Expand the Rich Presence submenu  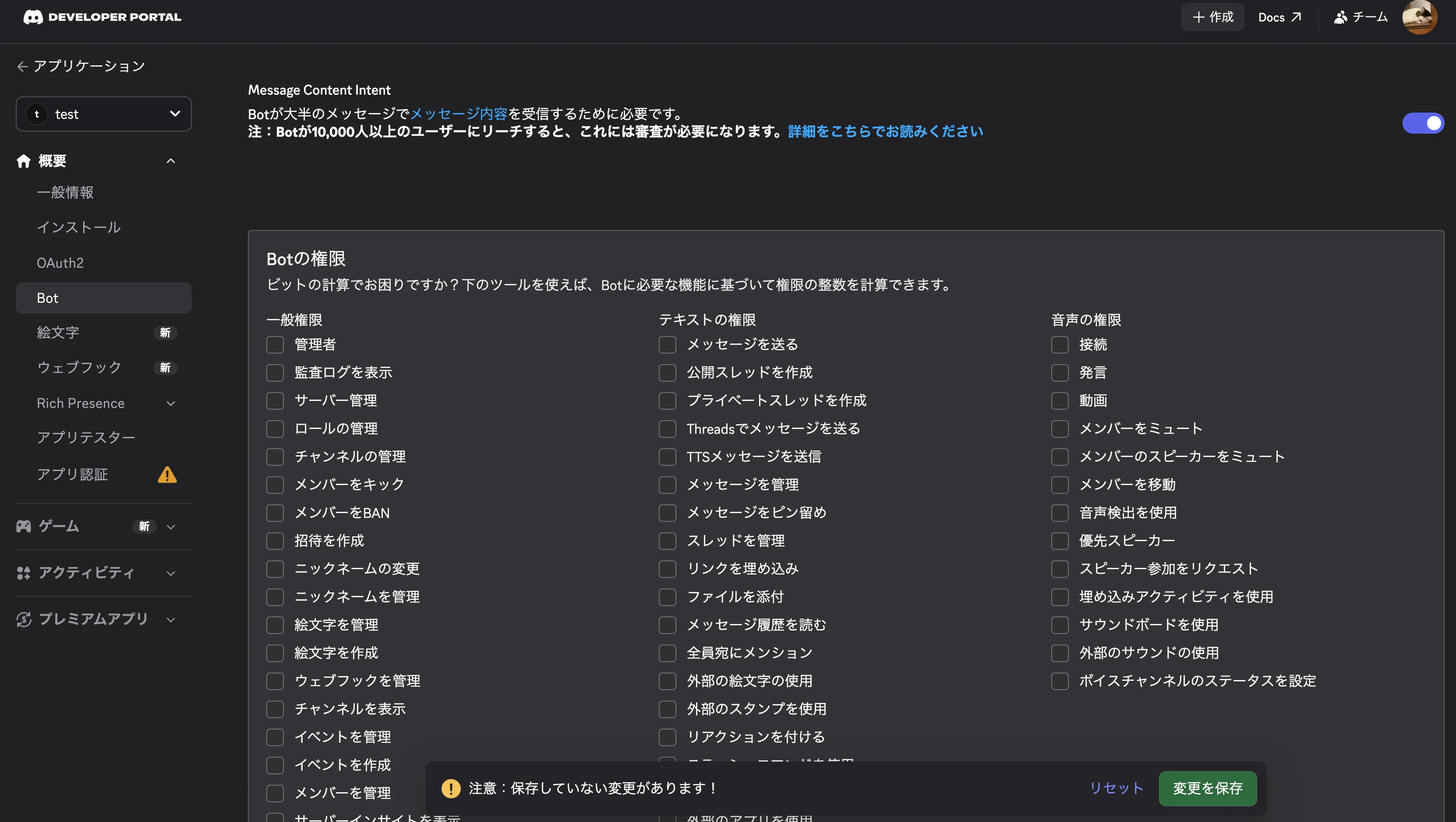[x=171, y=403]
